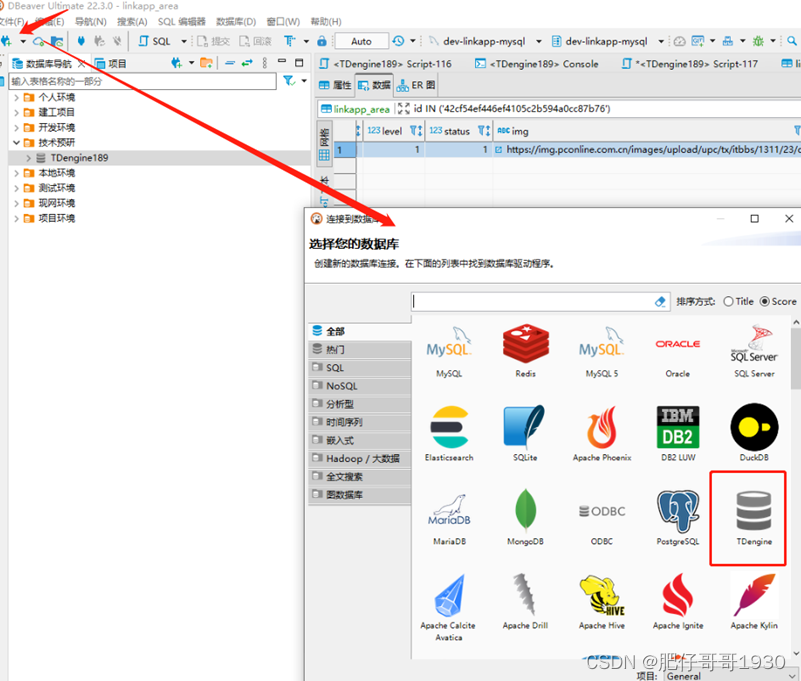The image size is (801, 681).
Task: Expand the 测试环境 folder
Action: point(16,188)
